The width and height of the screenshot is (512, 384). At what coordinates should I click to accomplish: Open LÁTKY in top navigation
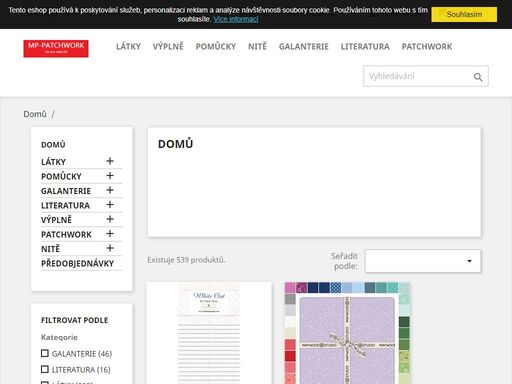click(128, 47)
